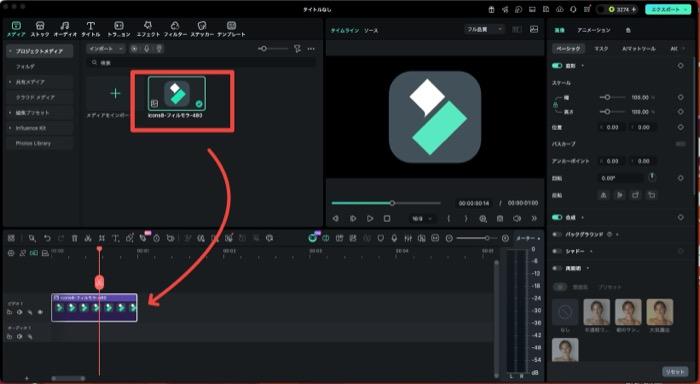Select the icons8 Filmora clip in timeline
Image resolution: width=700 pixels, height=384 pixels.
pyautogui.click(x=94, y=308)
